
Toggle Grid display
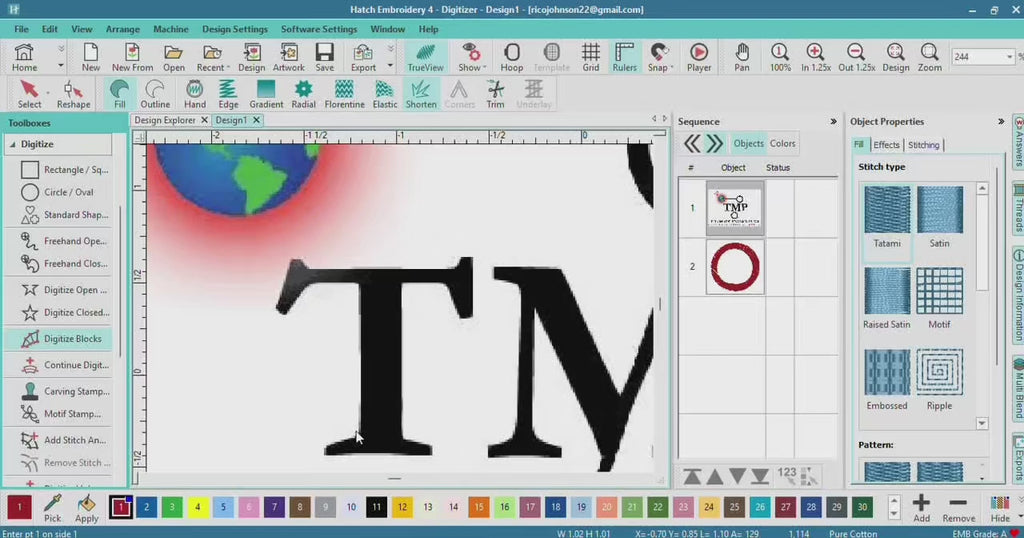pyautogui.click(x=590, y=57)
